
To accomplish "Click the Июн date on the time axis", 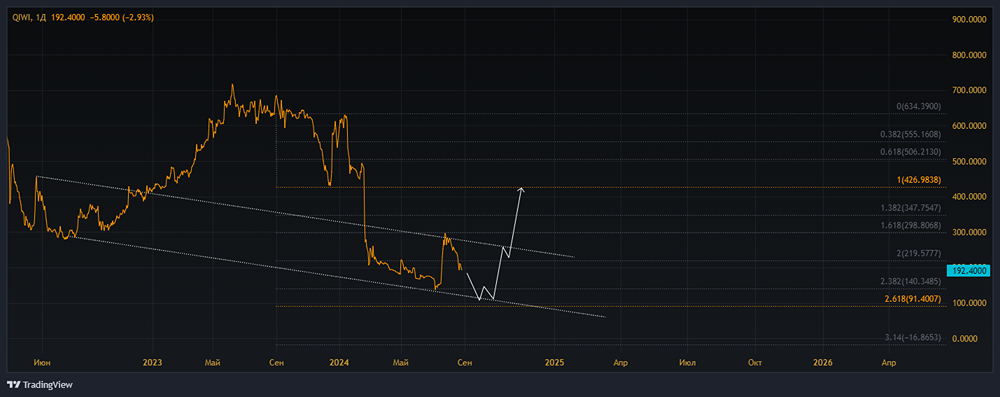I will [43, 363].
